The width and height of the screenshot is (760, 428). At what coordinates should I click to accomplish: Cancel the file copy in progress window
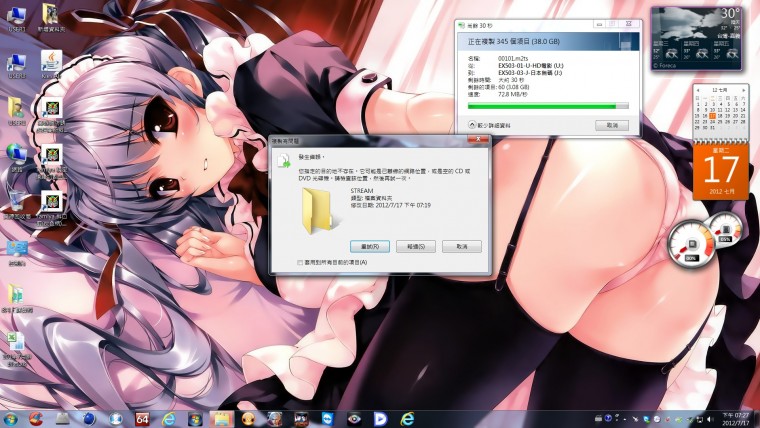click(x=612, y=125)
